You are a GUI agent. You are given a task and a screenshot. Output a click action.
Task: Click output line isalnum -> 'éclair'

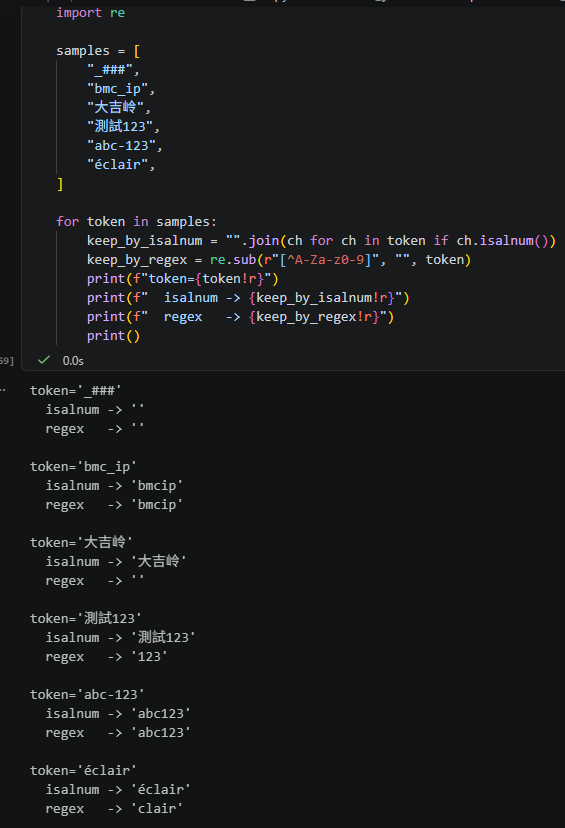coord(118,790)
